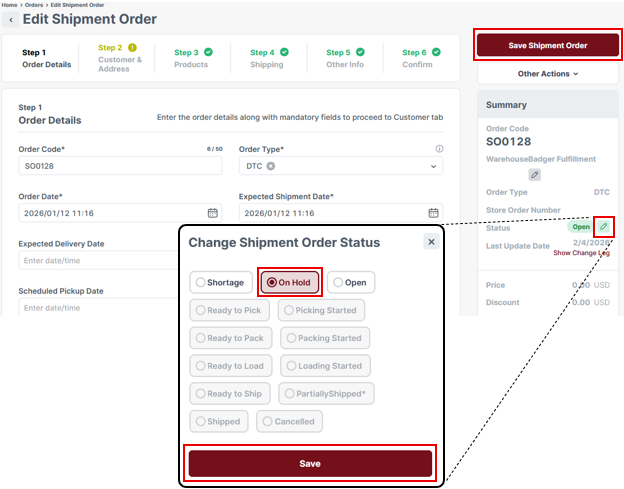The width and height of the screenshot is (624, 489).
Task: Expand the Other Actions dropdown
Action: pyautogui.click(x=548, y=74)
